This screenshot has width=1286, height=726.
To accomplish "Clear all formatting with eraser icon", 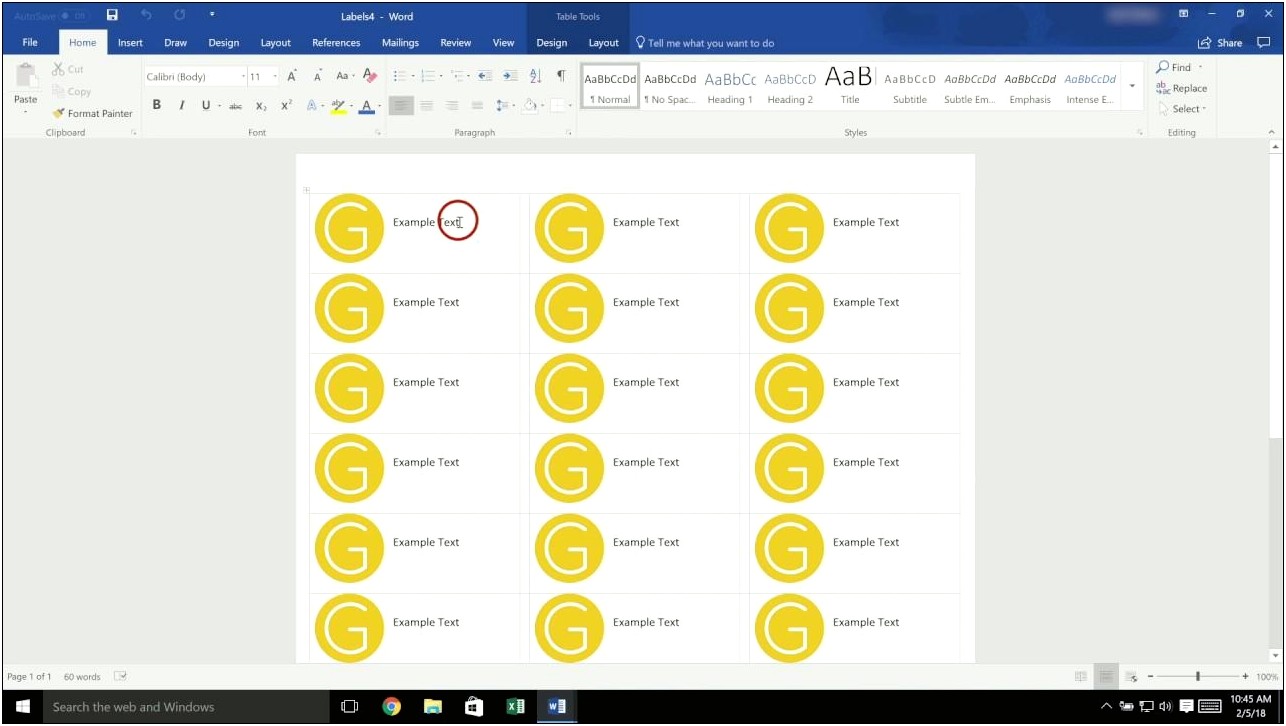I will pyautogui.click(x=370, y=76).
